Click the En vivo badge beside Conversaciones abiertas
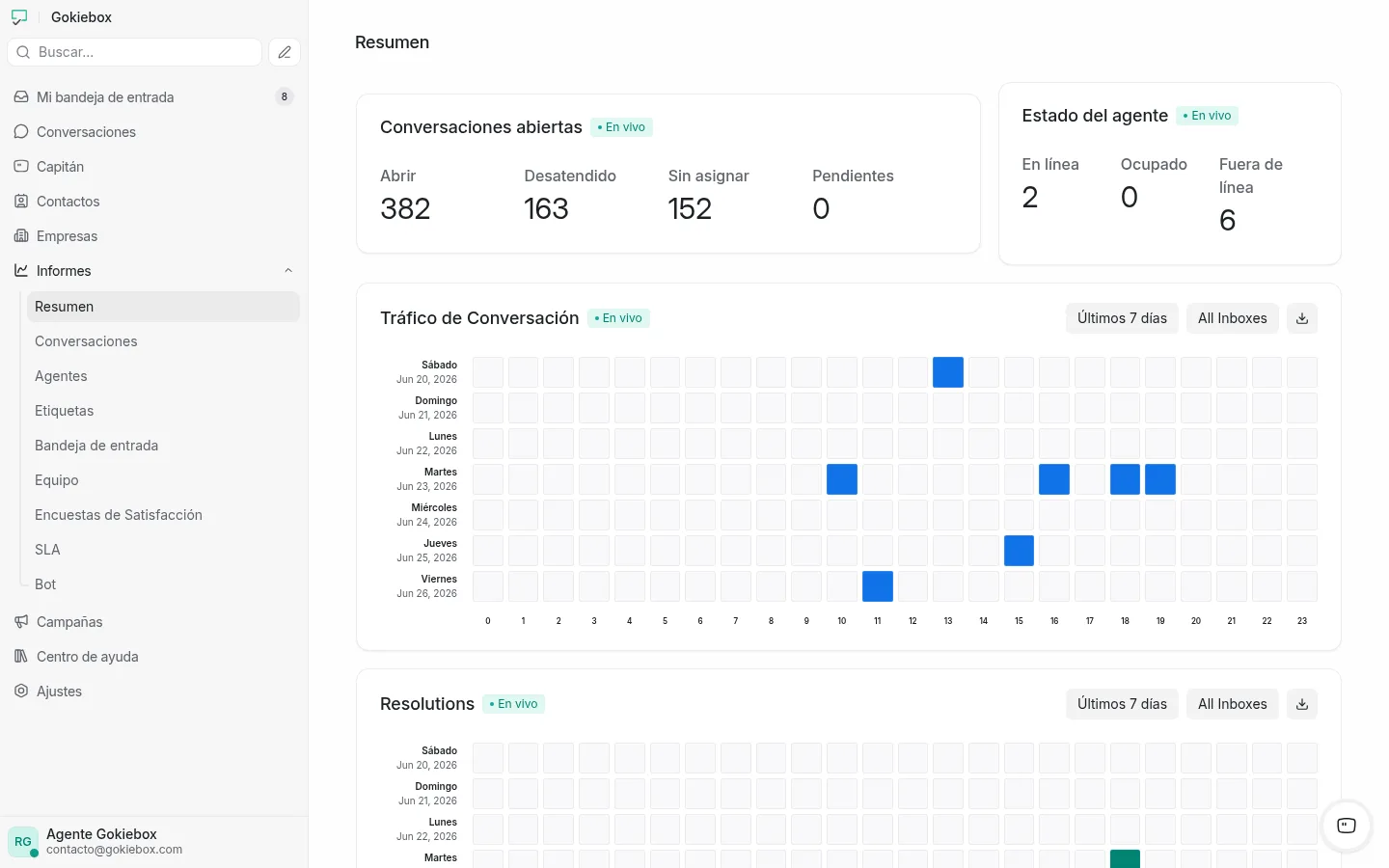 (621, 127)
